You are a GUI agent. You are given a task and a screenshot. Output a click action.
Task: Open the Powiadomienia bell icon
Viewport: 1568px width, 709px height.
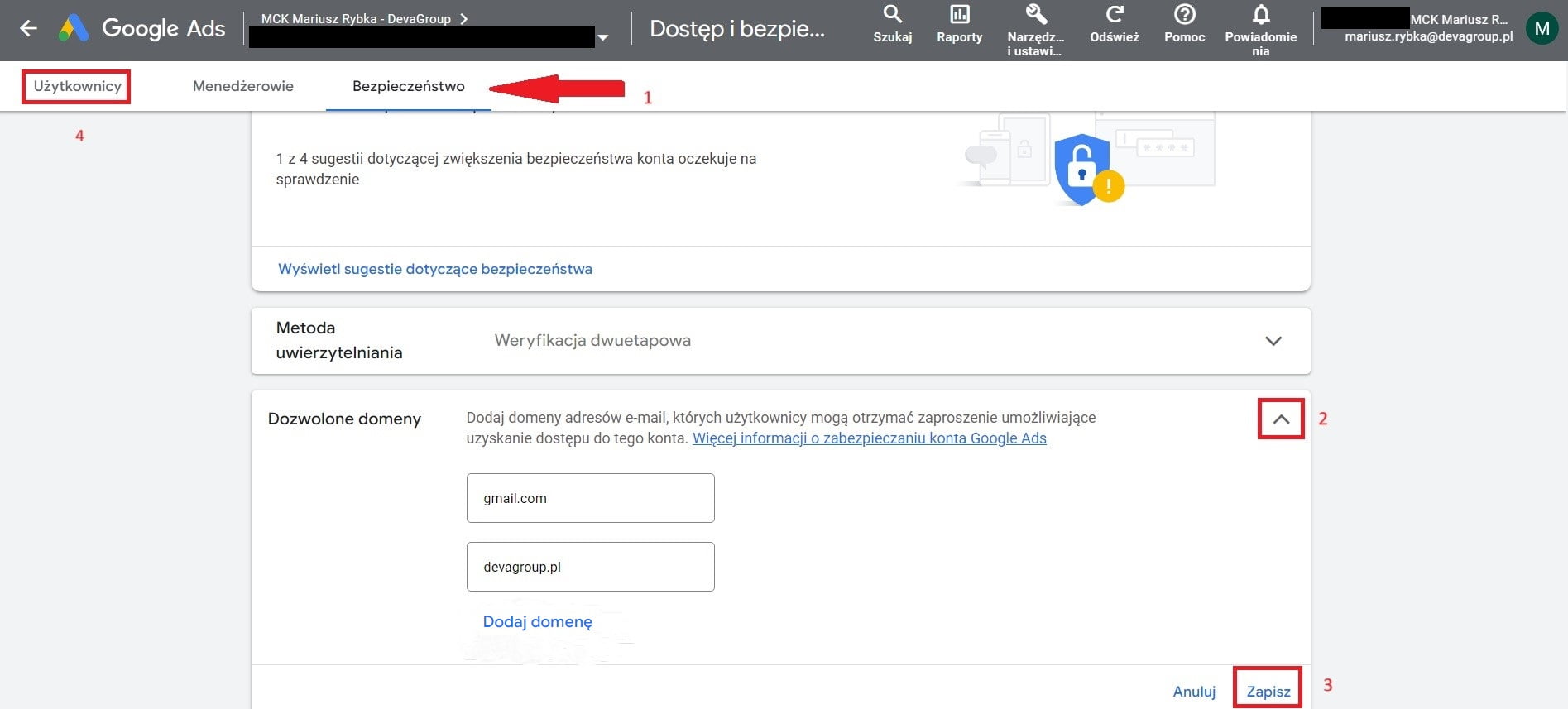pos(1260,15)
